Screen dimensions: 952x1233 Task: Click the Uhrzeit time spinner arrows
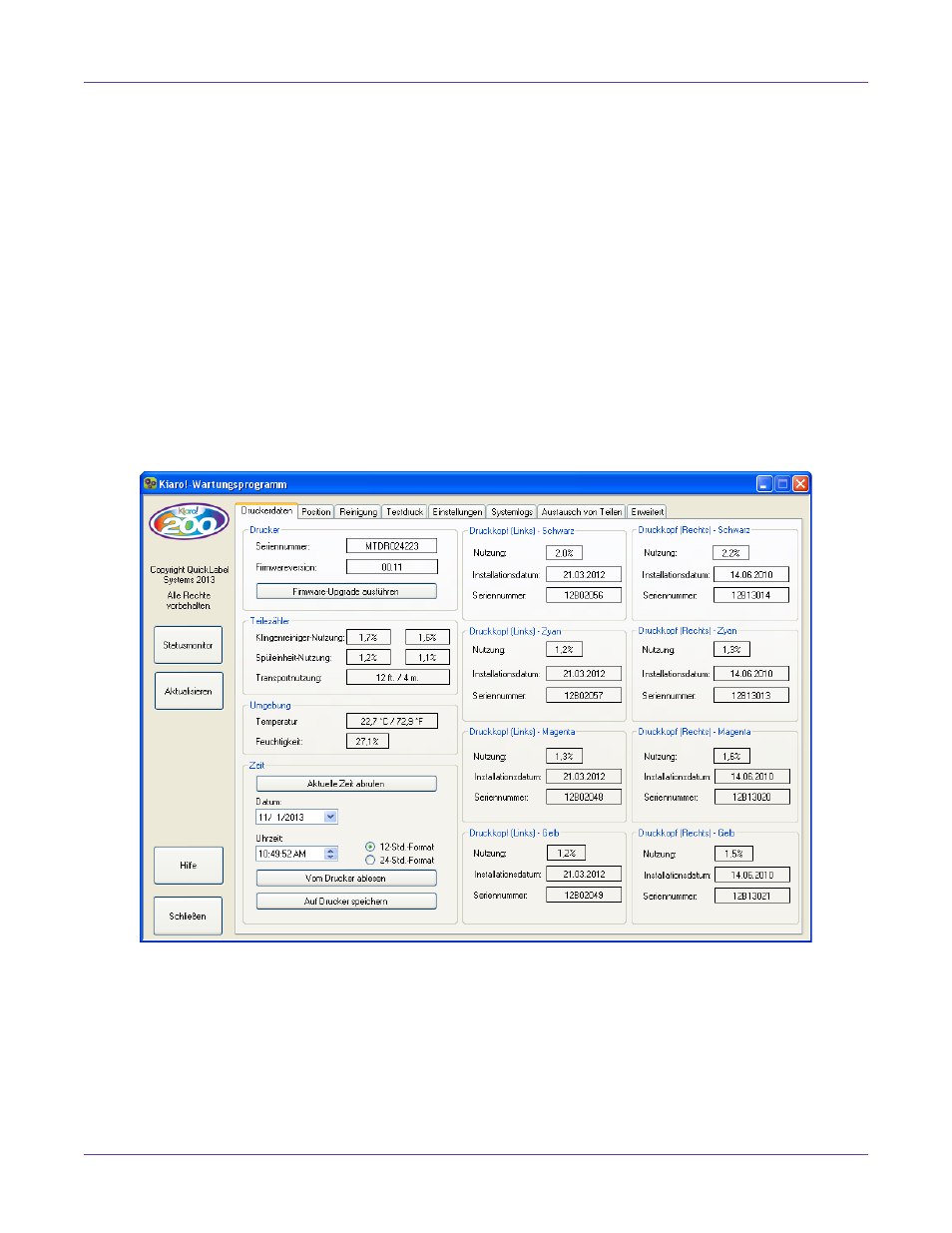pyautogui.click(x=331, y=854)
